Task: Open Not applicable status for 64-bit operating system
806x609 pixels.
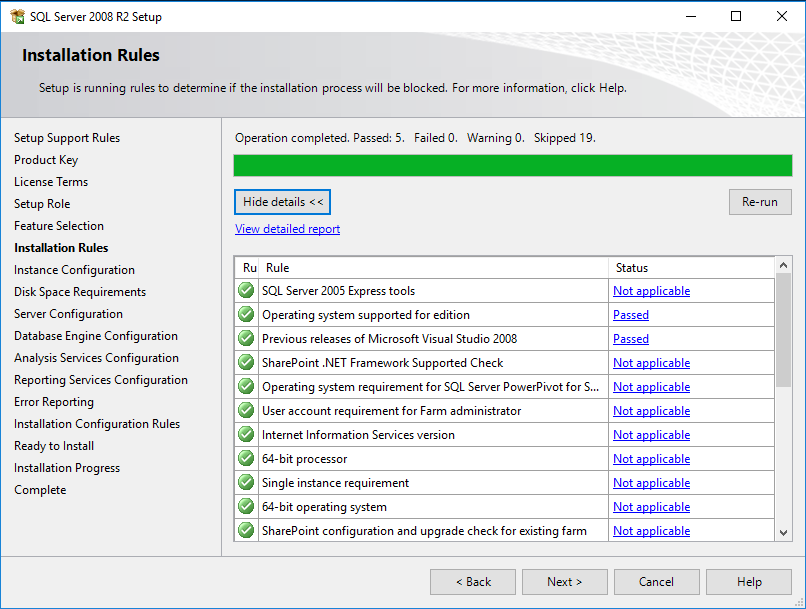Action: click(651, 507)
